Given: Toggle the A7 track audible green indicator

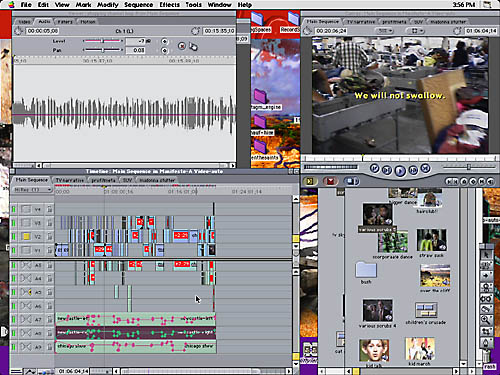Looking at the screenshot, I should pyautogui.click(x=14, y=319).
